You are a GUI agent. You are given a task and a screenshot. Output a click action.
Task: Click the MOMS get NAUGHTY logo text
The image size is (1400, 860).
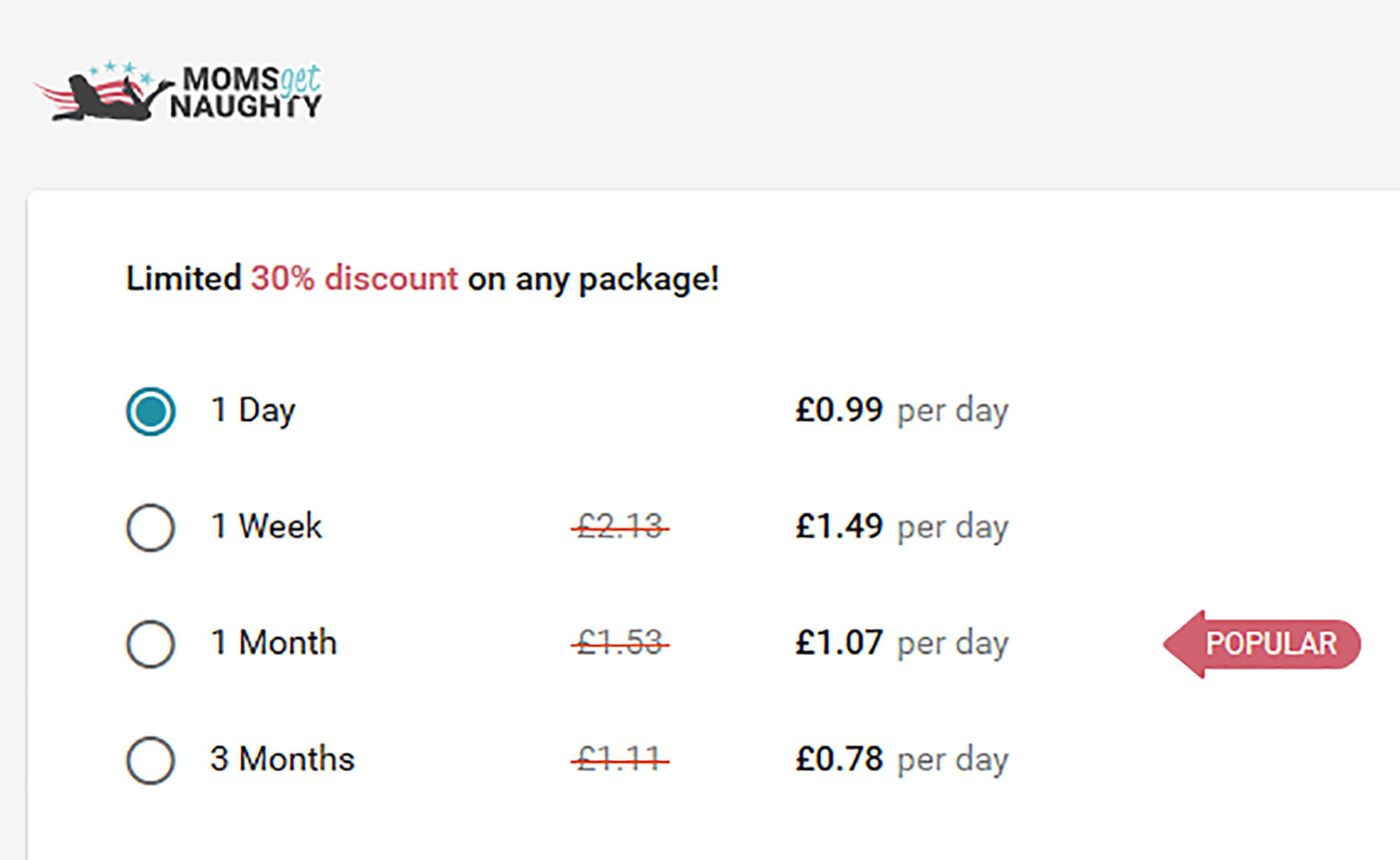[x=246, y=92]
